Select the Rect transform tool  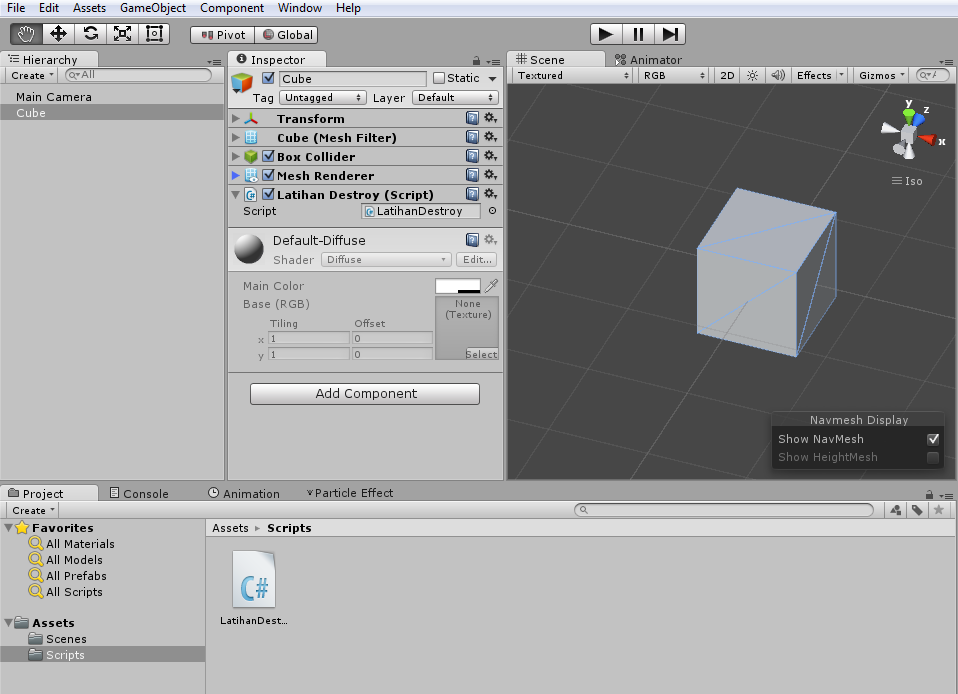[154, 33]
